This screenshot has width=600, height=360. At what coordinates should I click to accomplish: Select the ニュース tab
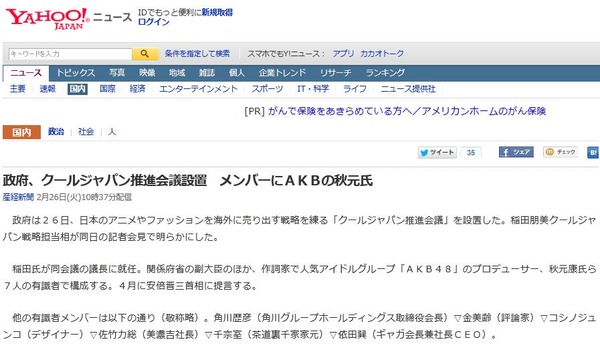click(26, 73)
